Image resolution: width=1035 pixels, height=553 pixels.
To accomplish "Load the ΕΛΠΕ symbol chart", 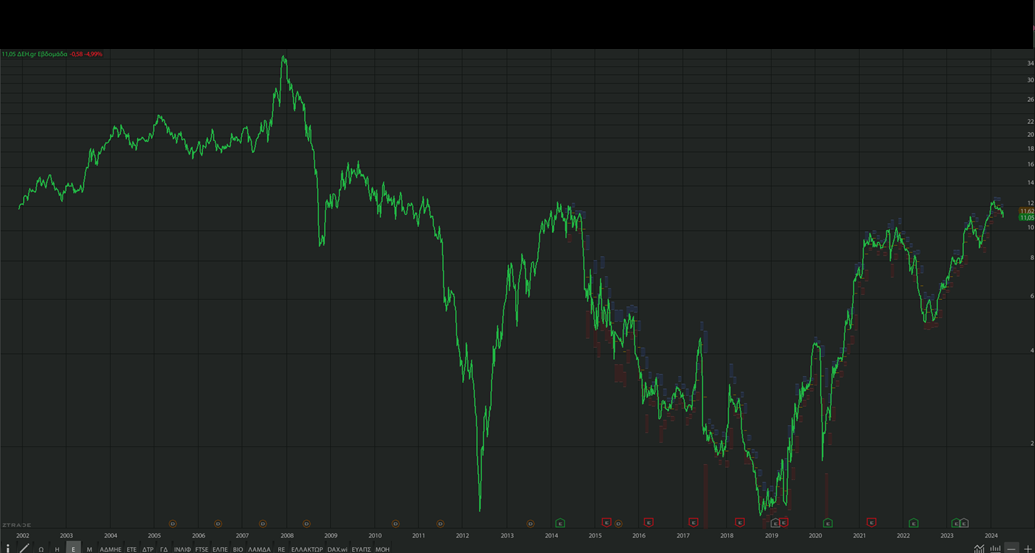I will click(x=220, y=549).
